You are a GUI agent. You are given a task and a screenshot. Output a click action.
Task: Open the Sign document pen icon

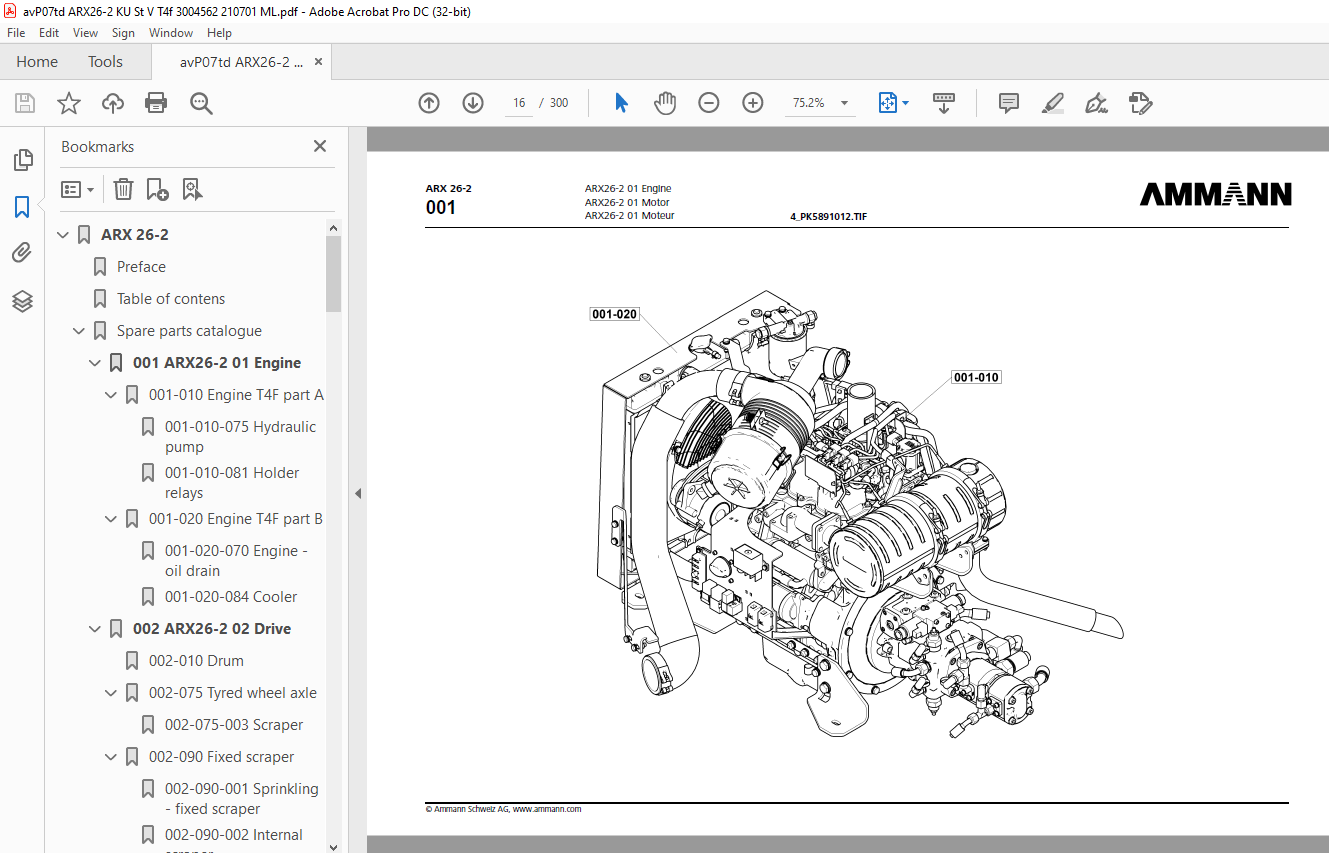click(1097, 103)
